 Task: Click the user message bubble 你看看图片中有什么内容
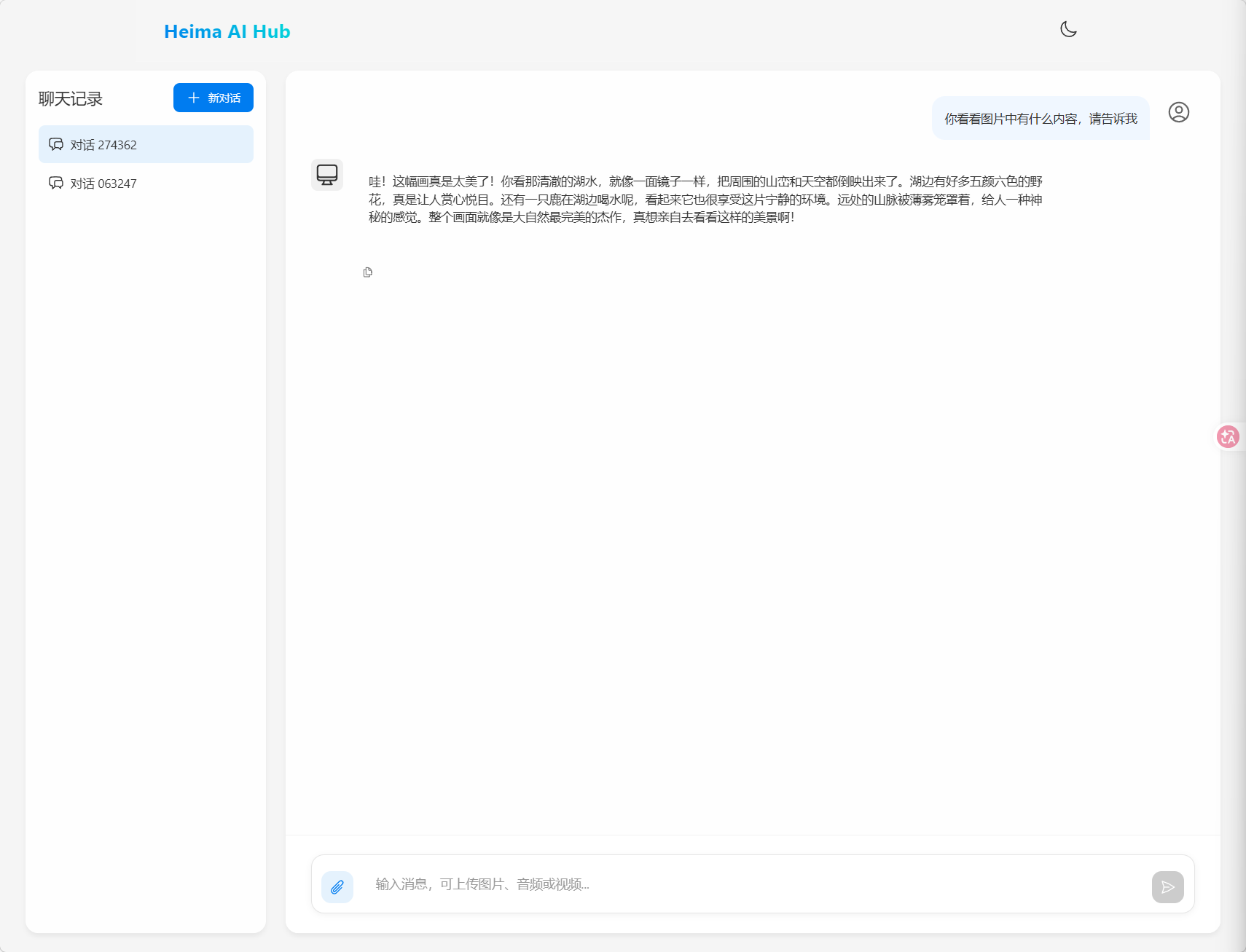(1040, 119)
